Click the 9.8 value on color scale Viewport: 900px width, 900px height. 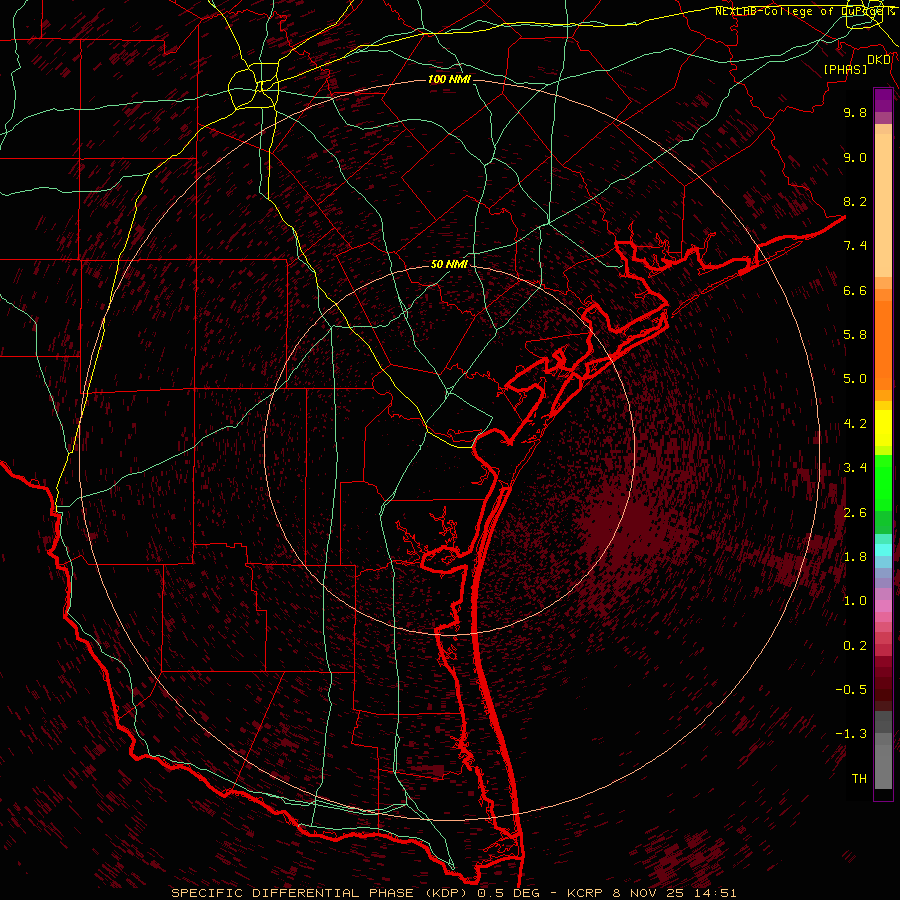(x=855, y=112)
